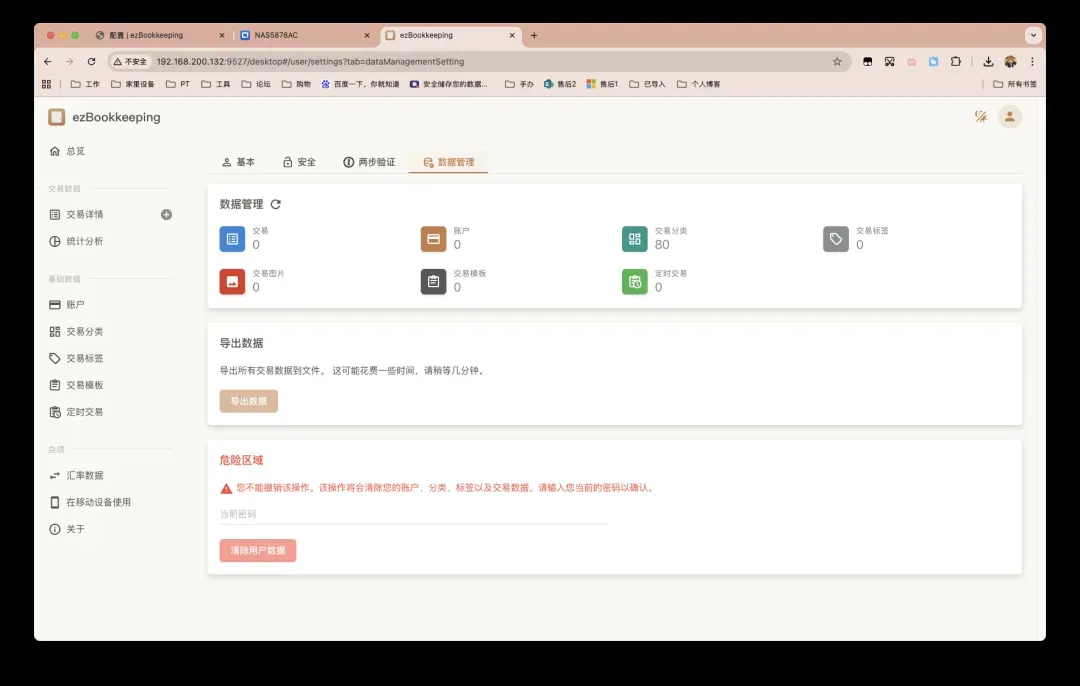This screenshot has height=686, width=1080.
Task: Toggle theme icon in top right header
Action: pyautogui.click(x=981, y=117)
